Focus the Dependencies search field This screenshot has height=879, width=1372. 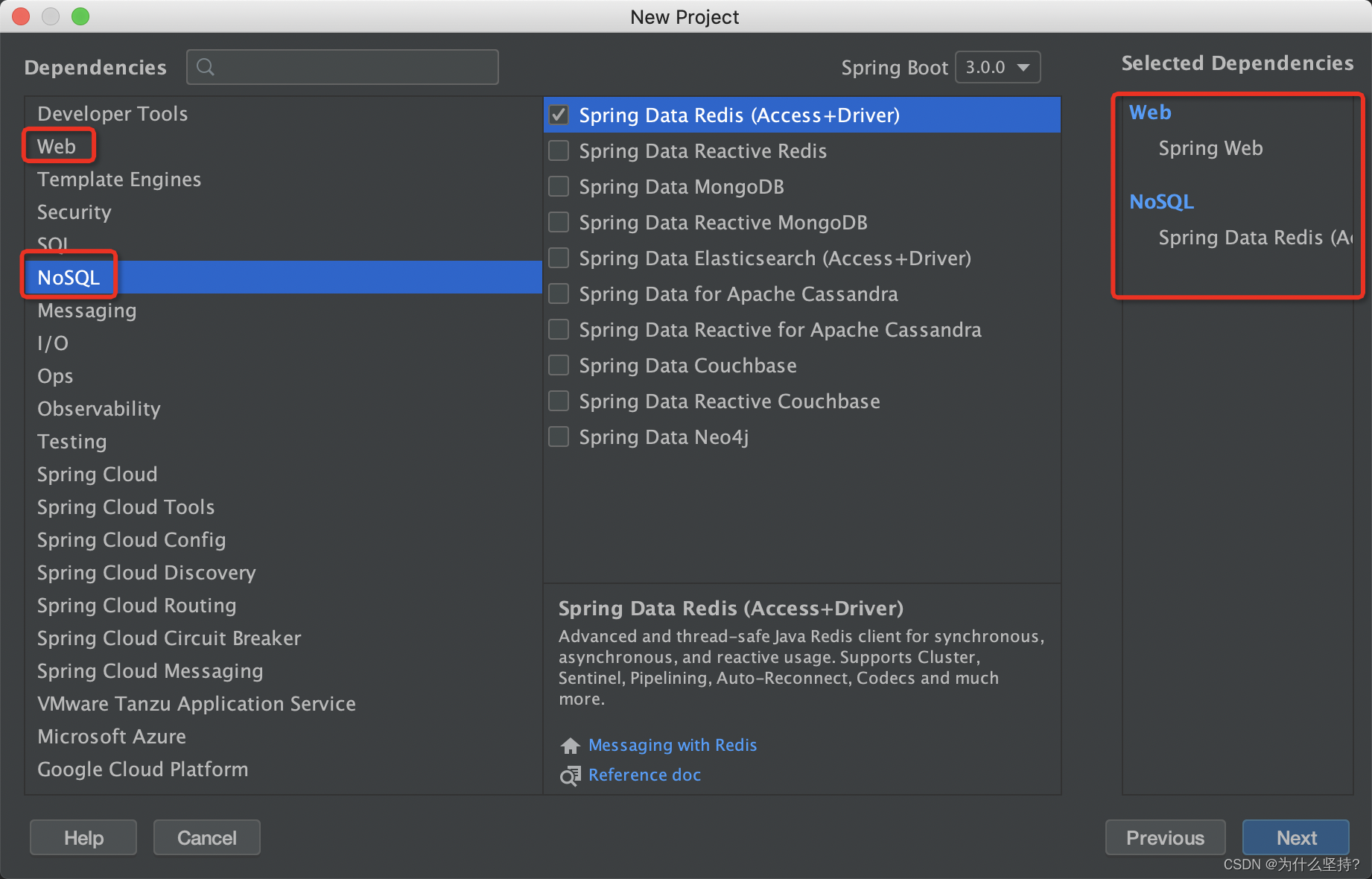tap(343, 67)
